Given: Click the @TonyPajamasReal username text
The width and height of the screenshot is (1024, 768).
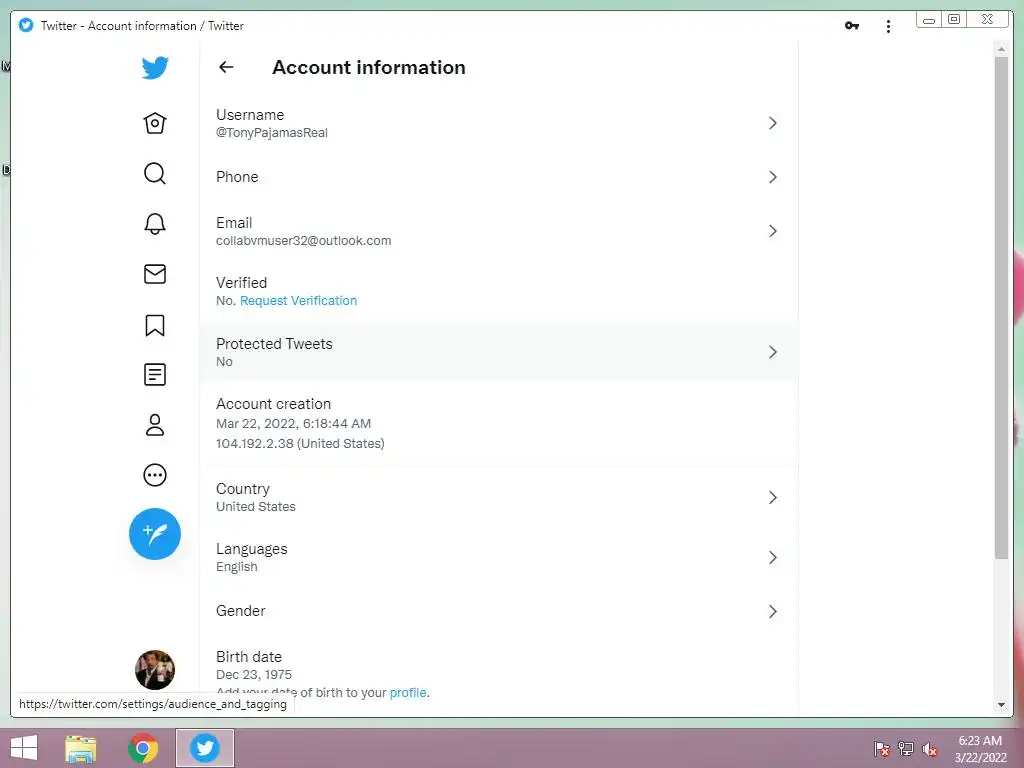Looking at the screenshot, I should tap(272, 133).
